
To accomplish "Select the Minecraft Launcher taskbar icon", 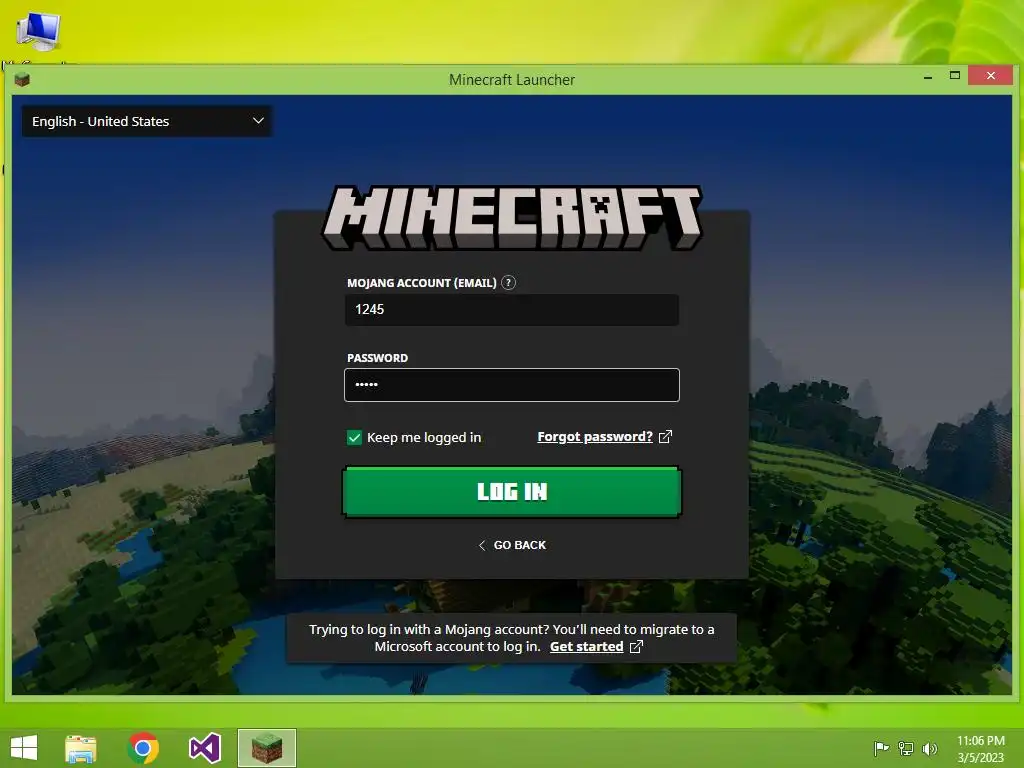I will click(266, 748).
